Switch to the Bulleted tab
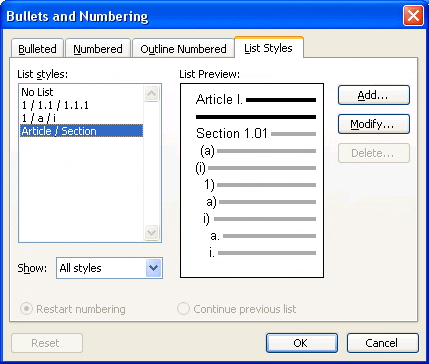The height and width of the screenshot is (364, 429). (x=37, y=49)
